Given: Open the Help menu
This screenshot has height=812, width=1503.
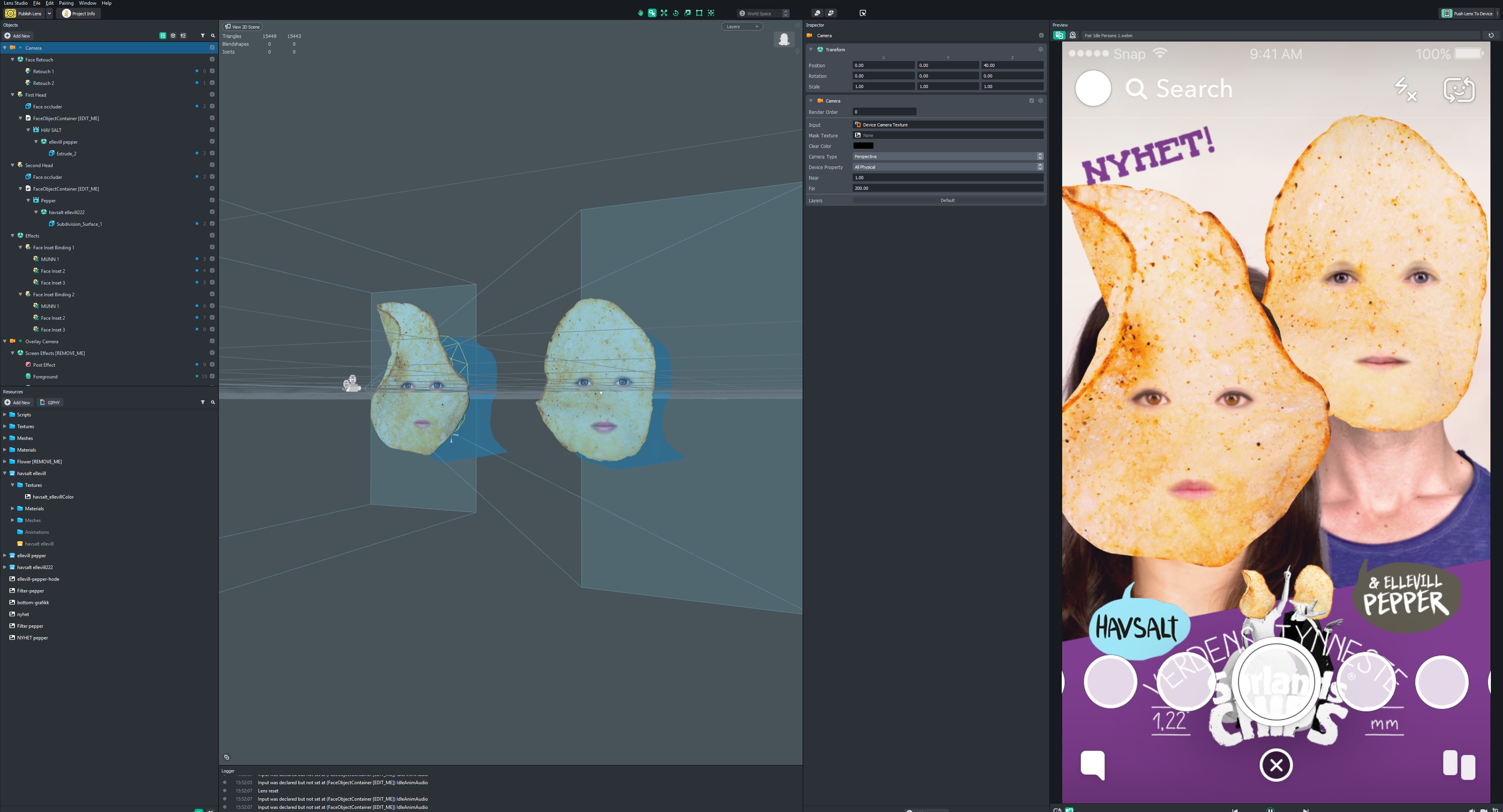Looking at the screenshot, I should pos(107,3).
